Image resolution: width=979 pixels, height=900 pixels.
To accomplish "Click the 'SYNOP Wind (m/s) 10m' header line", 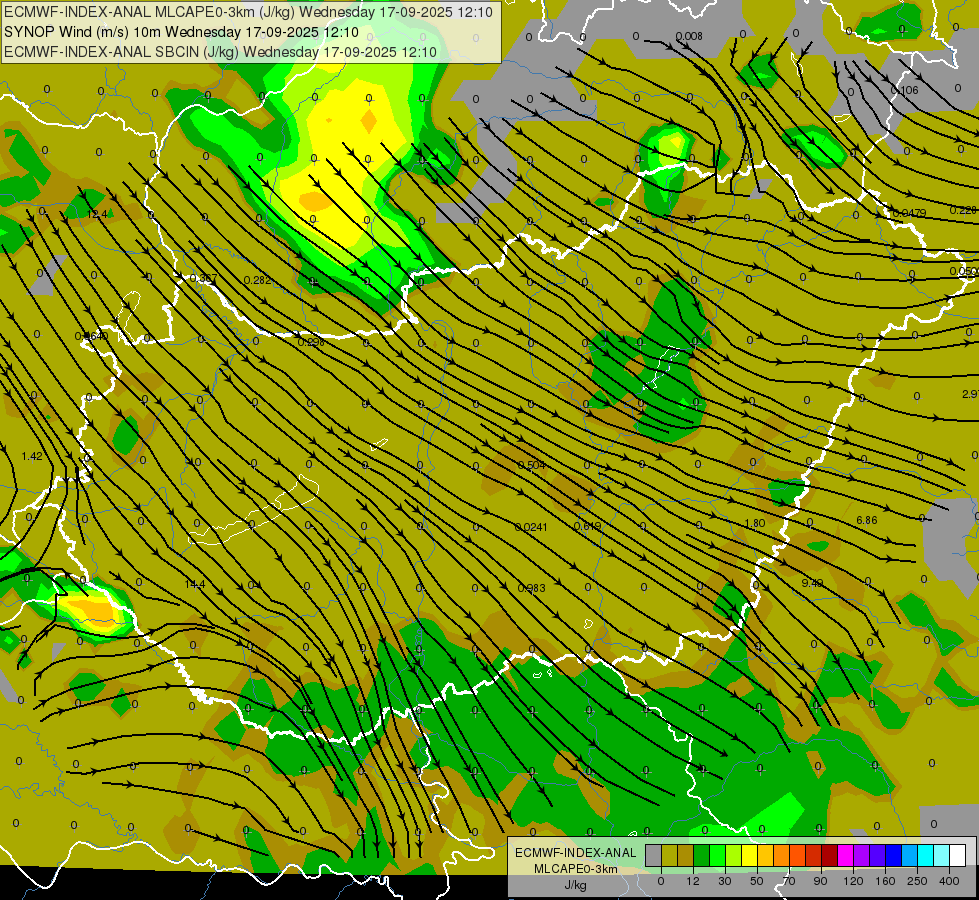I will 181,32.
